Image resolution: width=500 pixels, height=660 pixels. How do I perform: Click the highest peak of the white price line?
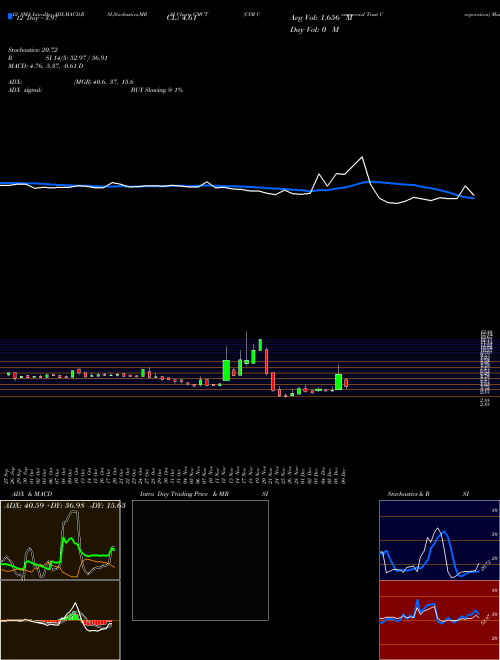pyautogui.click(x=362, y=157)
